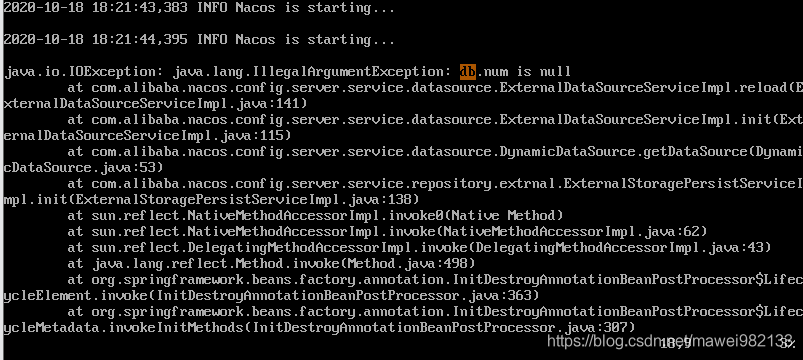Click the "ernalDataSourceServiceImpl.java:115" reference
Viewport: 803px width, 360px height.
click(146, 135)
